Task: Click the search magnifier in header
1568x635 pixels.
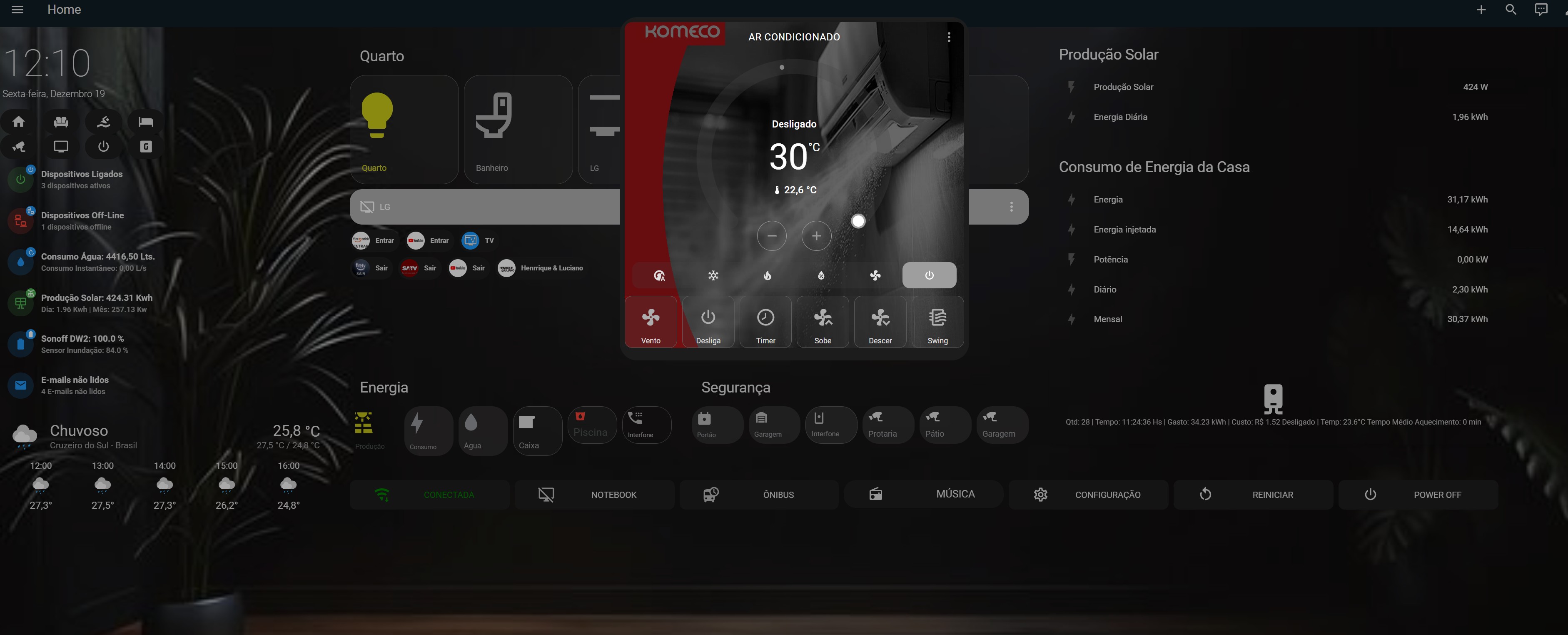Action: pyautogui.click(x=1510, y=10)
